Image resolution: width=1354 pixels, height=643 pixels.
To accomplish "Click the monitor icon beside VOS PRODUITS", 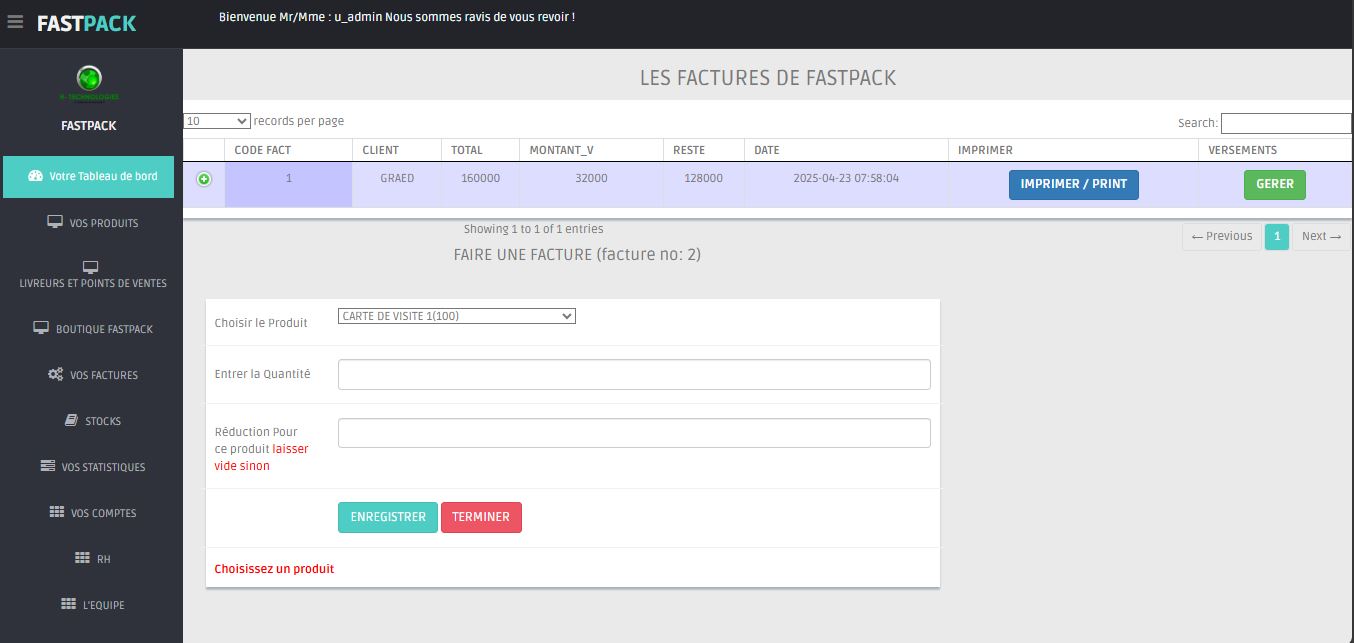I will [55, 222].
